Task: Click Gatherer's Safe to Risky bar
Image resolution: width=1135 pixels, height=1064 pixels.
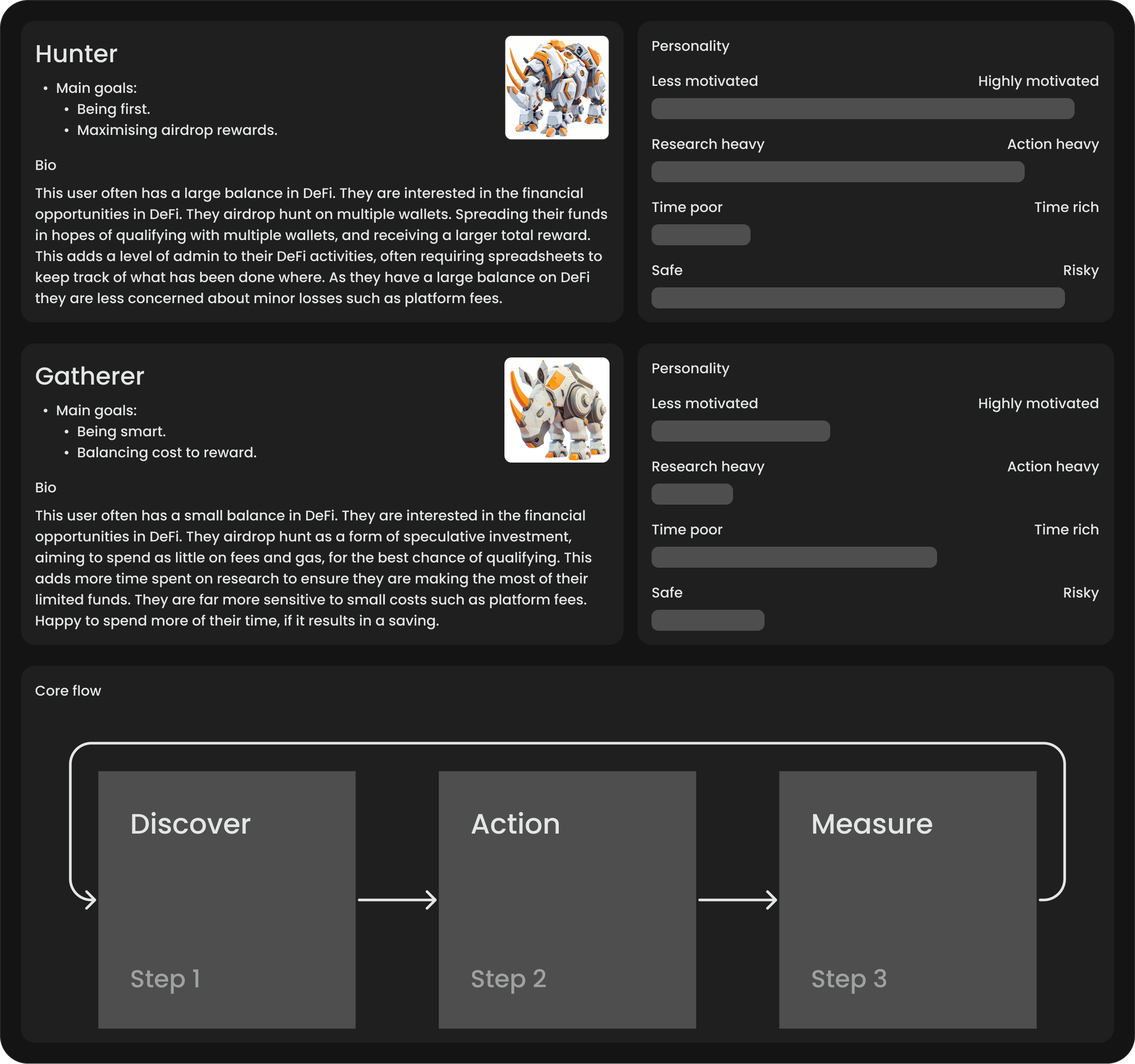Action: tap(707, 620)
